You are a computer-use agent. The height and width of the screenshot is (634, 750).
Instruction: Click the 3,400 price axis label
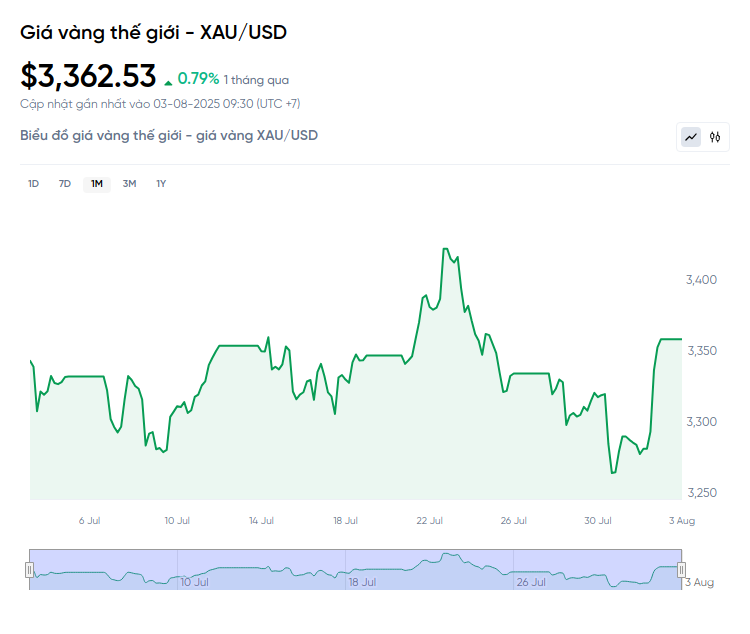[x=701, y=279]
